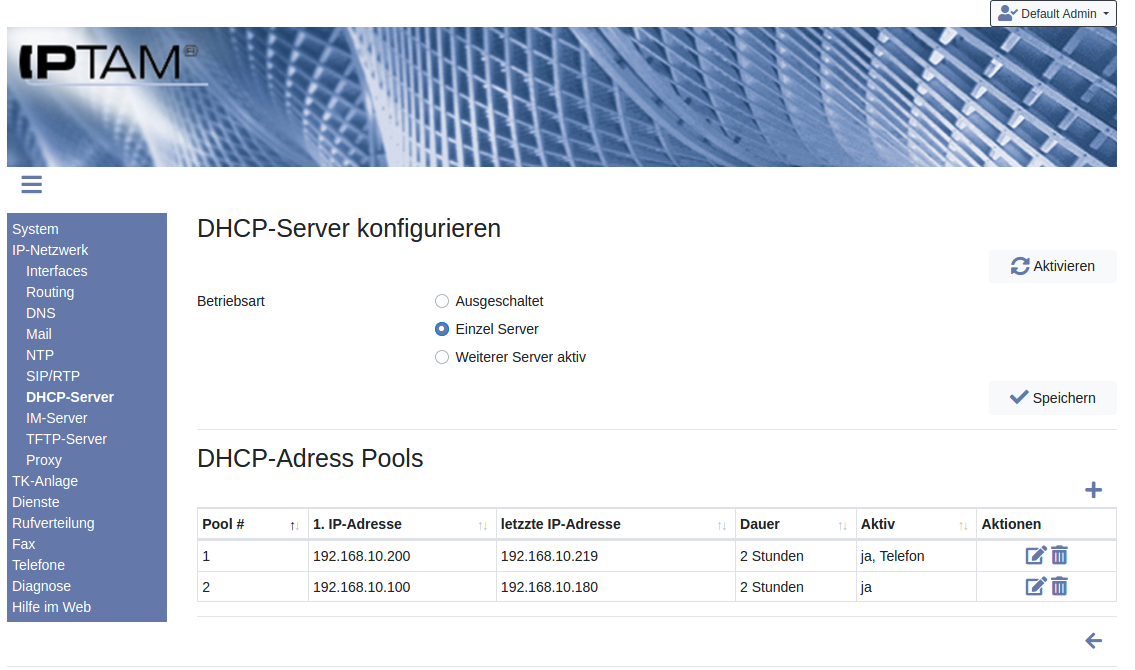The width and height of the screenshot is (1135, 670).
Task: Select the Ausgeschaltet operating mode
Action: point(442,301)
